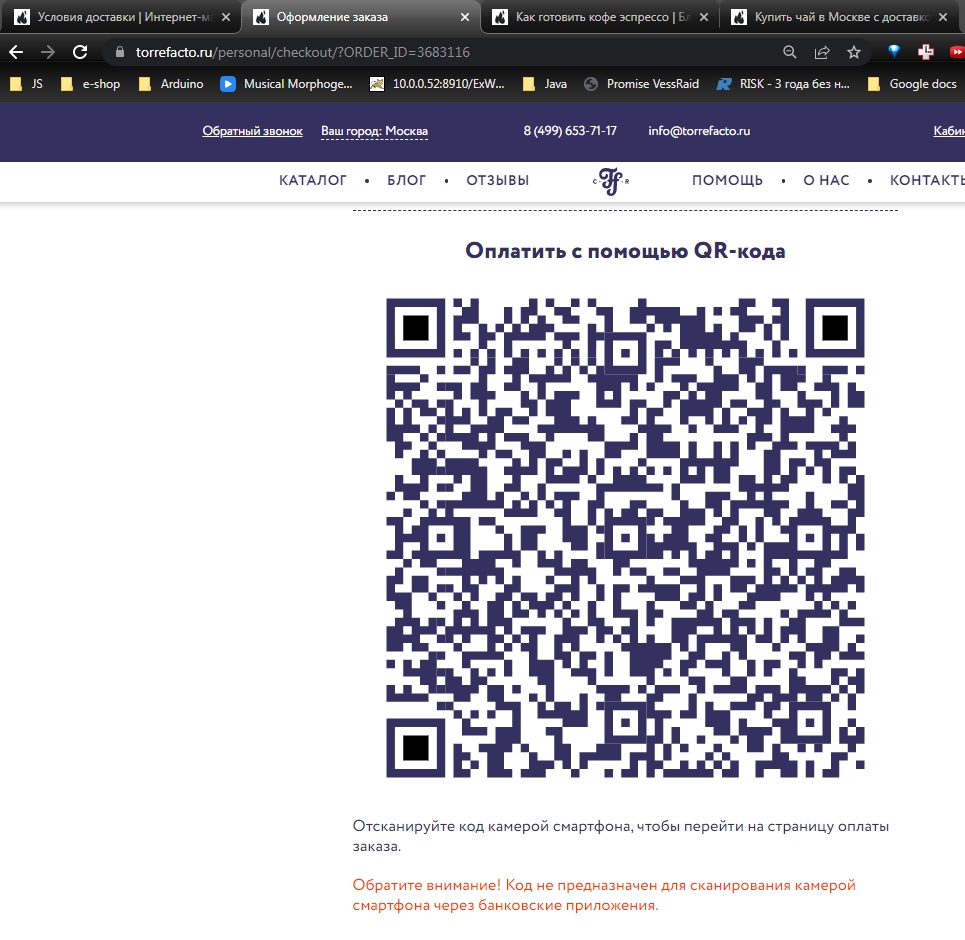This screenshot has height=940, width=965.
Task: Click the Torrefacto logo in the site header
Action: point(610,181)
